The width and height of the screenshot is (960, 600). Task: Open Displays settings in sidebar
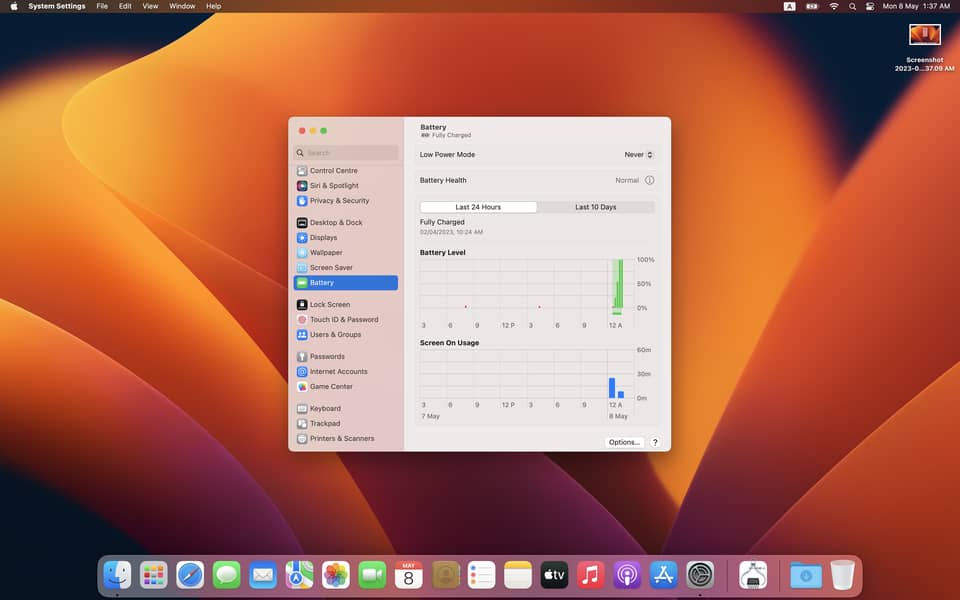323,238
